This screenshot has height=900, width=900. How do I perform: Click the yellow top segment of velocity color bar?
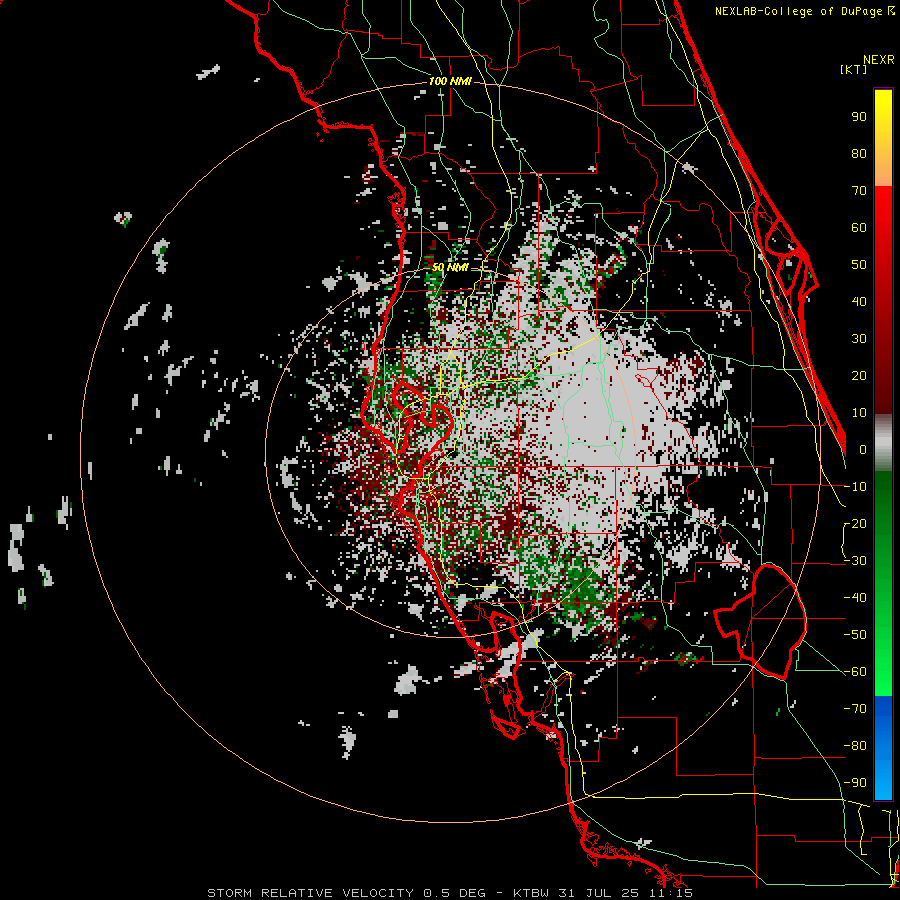point(883,138)
